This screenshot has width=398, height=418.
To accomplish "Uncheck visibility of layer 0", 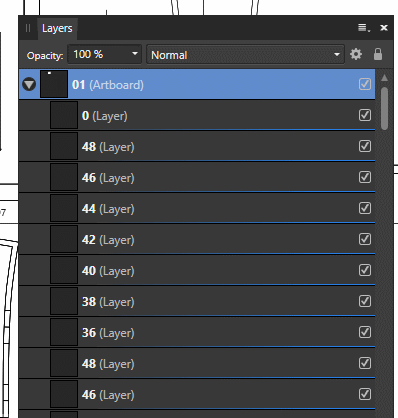I will click(365, 115).
